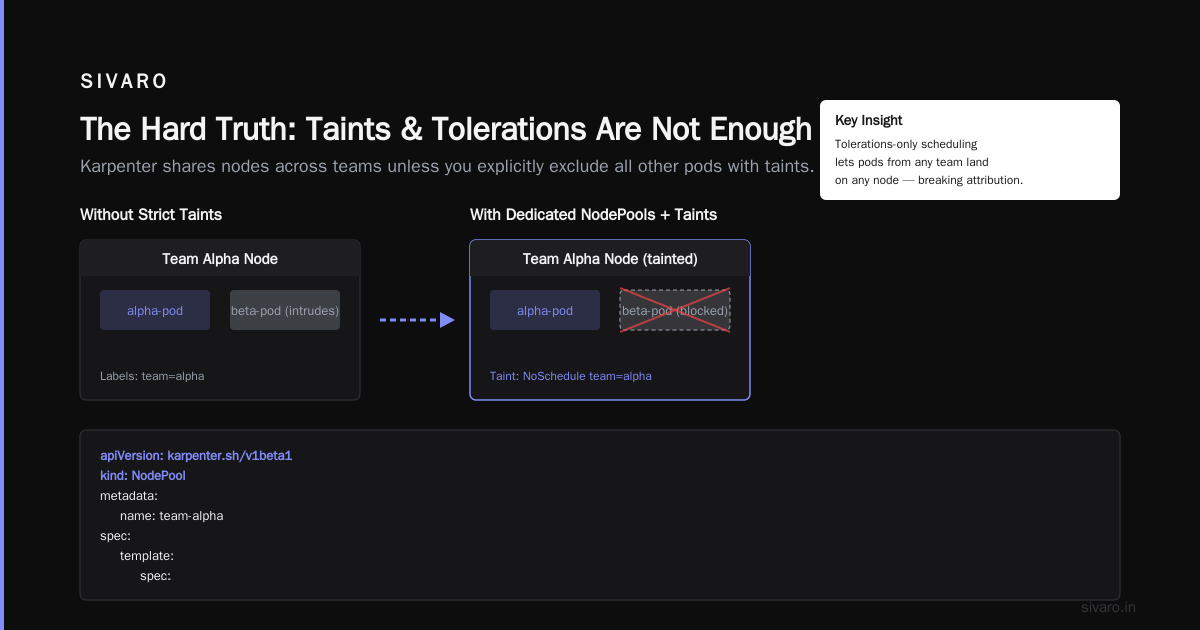1200x630 pixels.
Task: Click the dashed arrow between the nodes
Action: (x=417, y=320)
